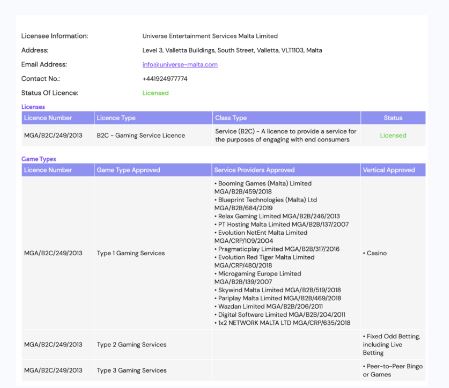Click the Contact No. label
The width and height of the screenshot is (449, 388).
[x=41, y=79]
